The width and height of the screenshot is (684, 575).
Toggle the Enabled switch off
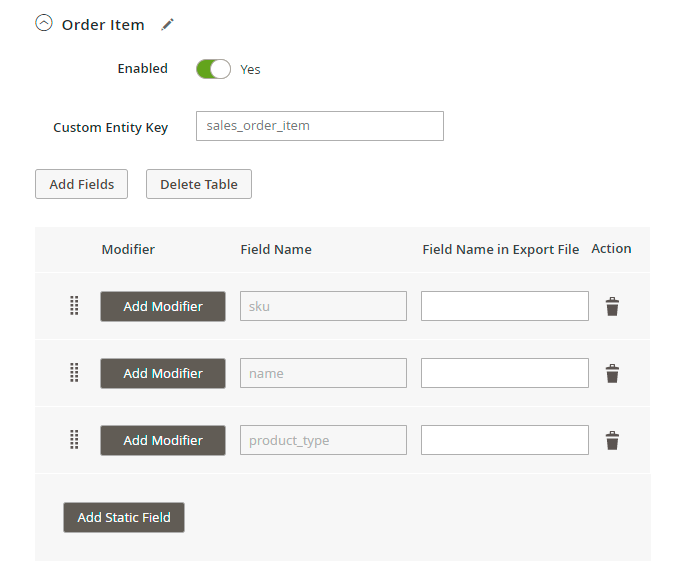213,69
